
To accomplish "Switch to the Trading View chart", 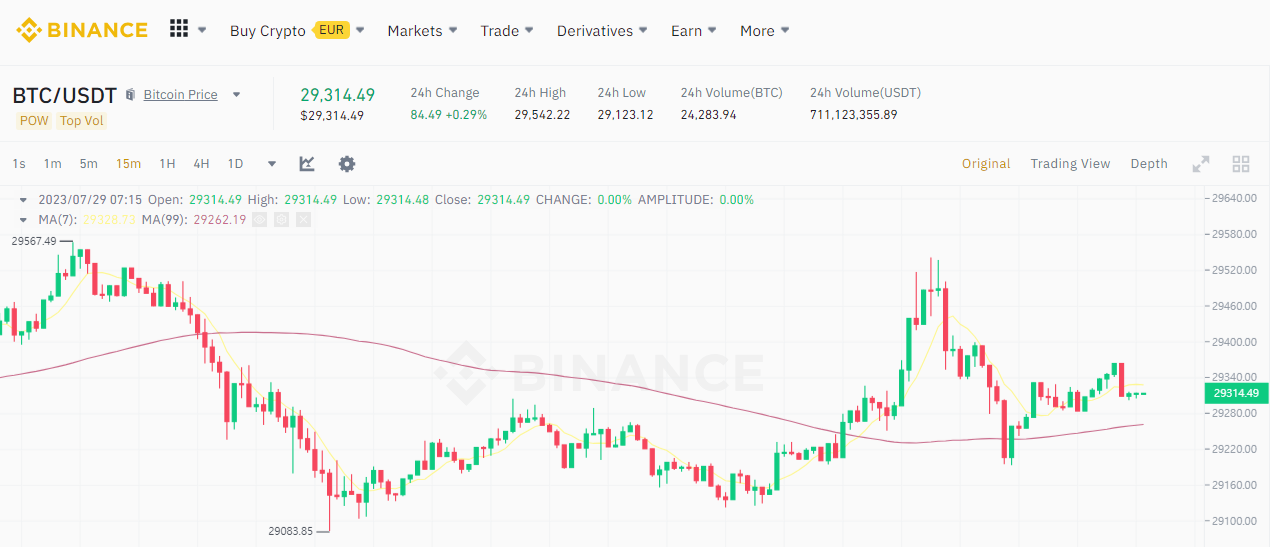I will point(1070,164).
